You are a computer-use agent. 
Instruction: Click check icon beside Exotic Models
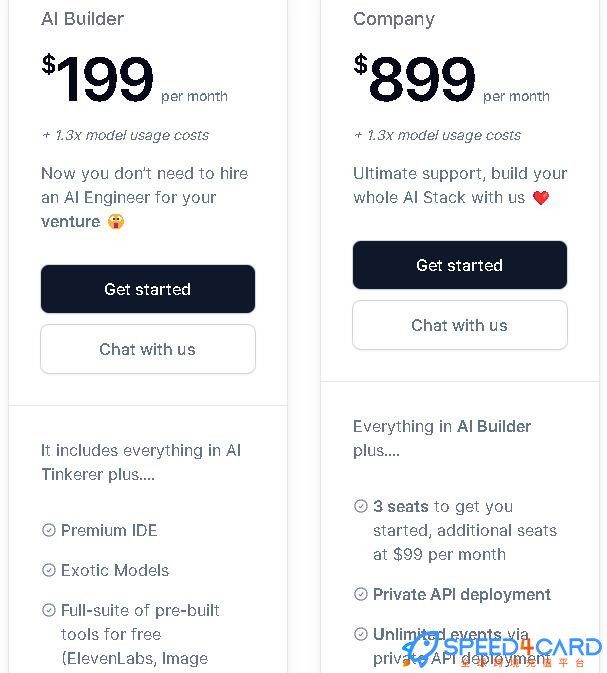click(x=49, y=570)
